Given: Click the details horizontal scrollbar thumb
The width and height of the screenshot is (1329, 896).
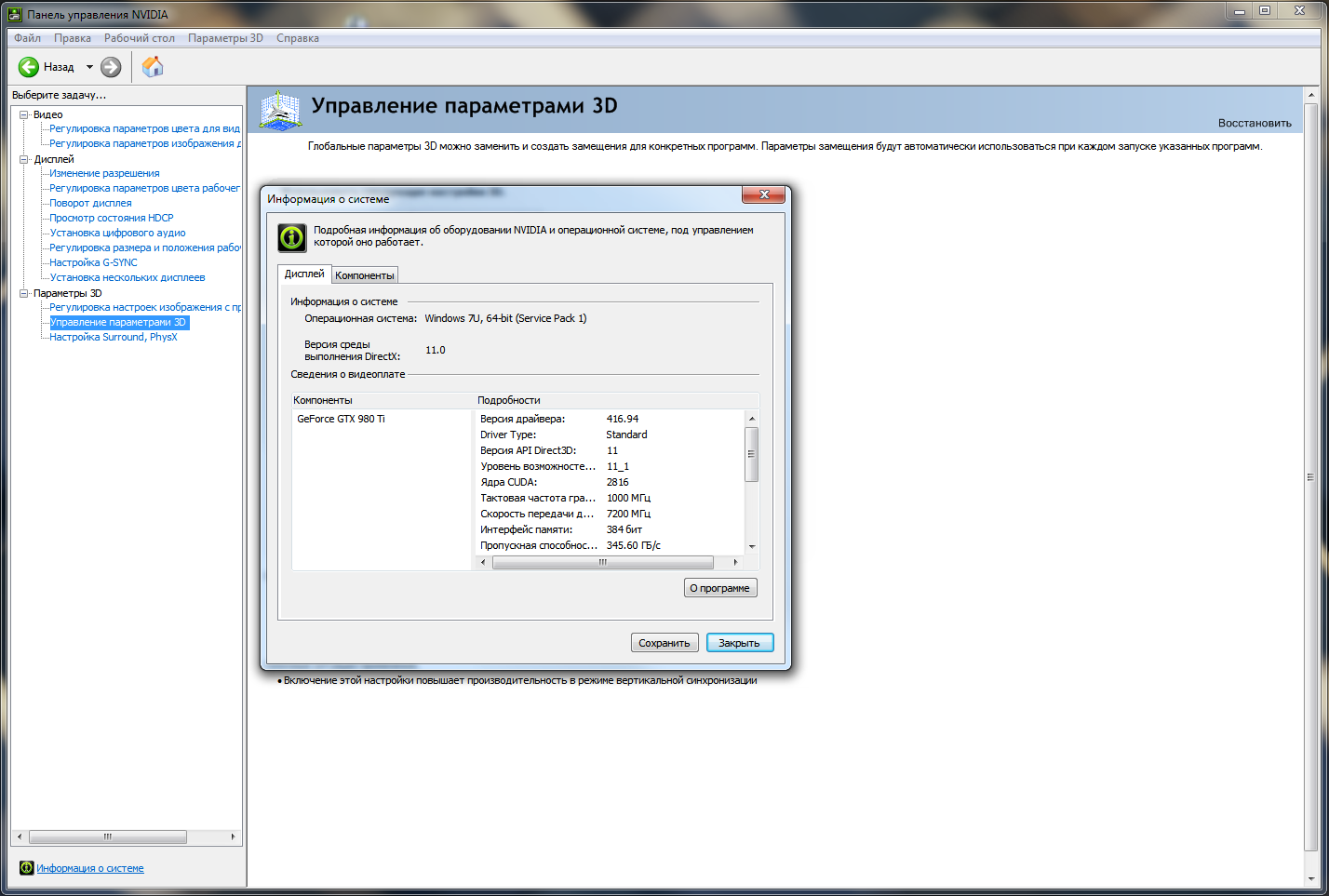Looking at the screenshot, I should point(603,562).
